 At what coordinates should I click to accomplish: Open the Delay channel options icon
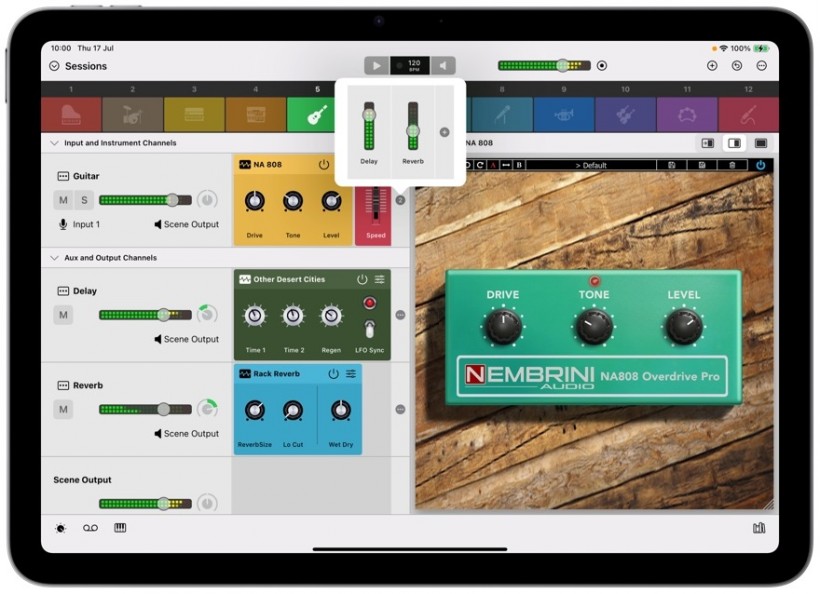tap(63, 291)
